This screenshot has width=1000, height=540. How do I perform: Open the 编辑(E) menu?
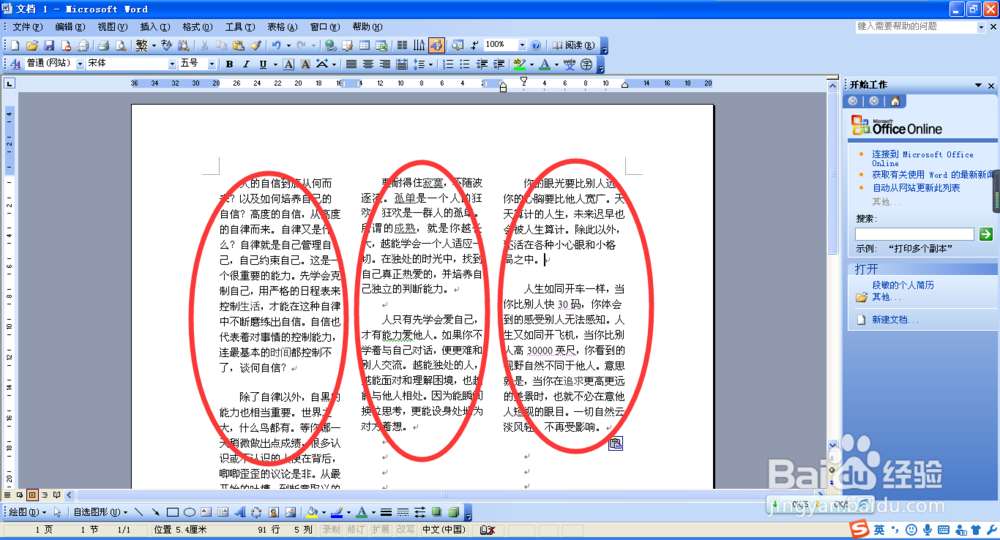tap(70, 27)
